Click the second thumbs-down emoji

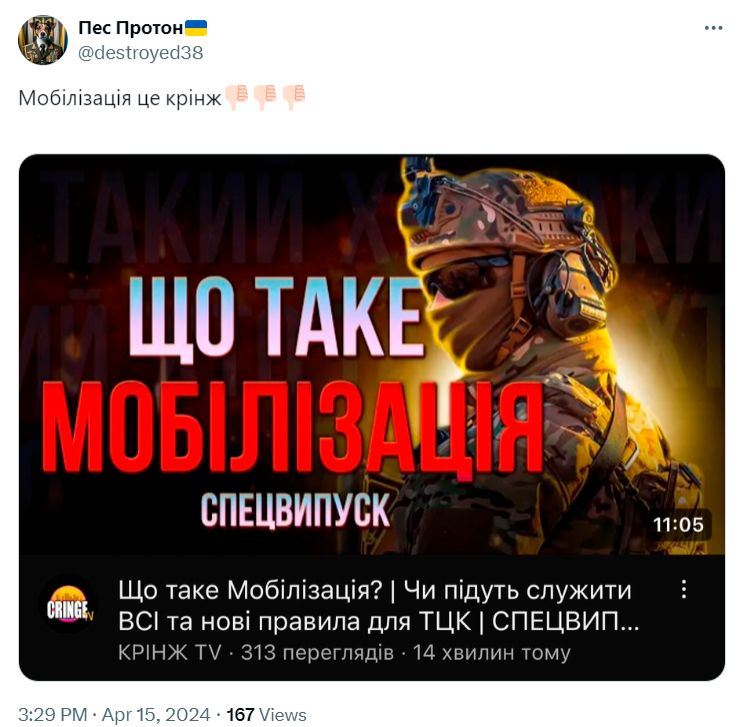pos(265,97)
